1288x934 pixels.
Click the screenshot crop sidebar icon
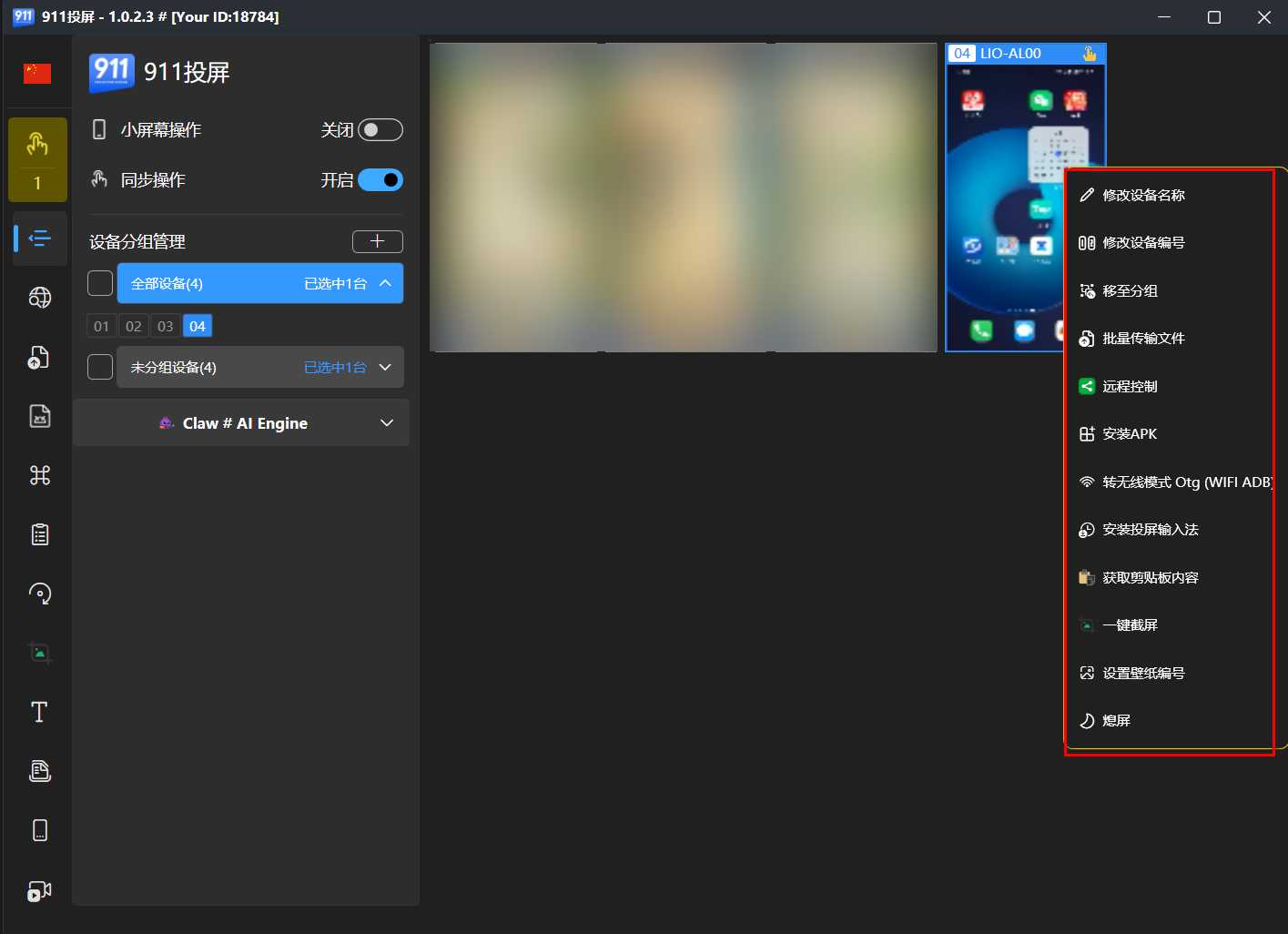(x=39, y=653)
